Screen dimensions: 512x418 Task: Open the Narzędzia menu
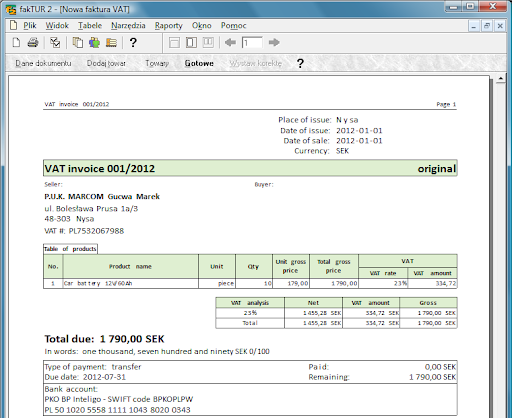pos(128,26)
